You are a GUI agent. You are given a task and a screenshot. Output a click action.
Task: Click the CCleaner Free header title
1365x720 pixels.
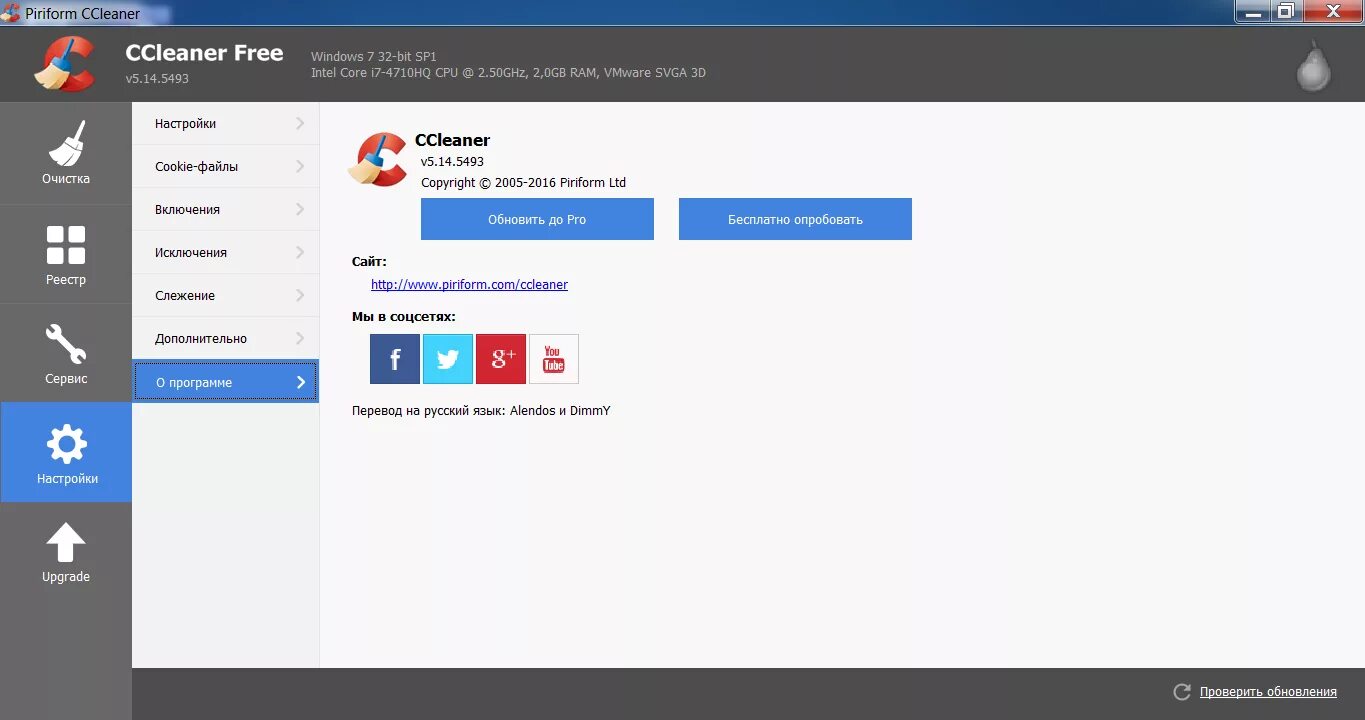coord(204,53)
